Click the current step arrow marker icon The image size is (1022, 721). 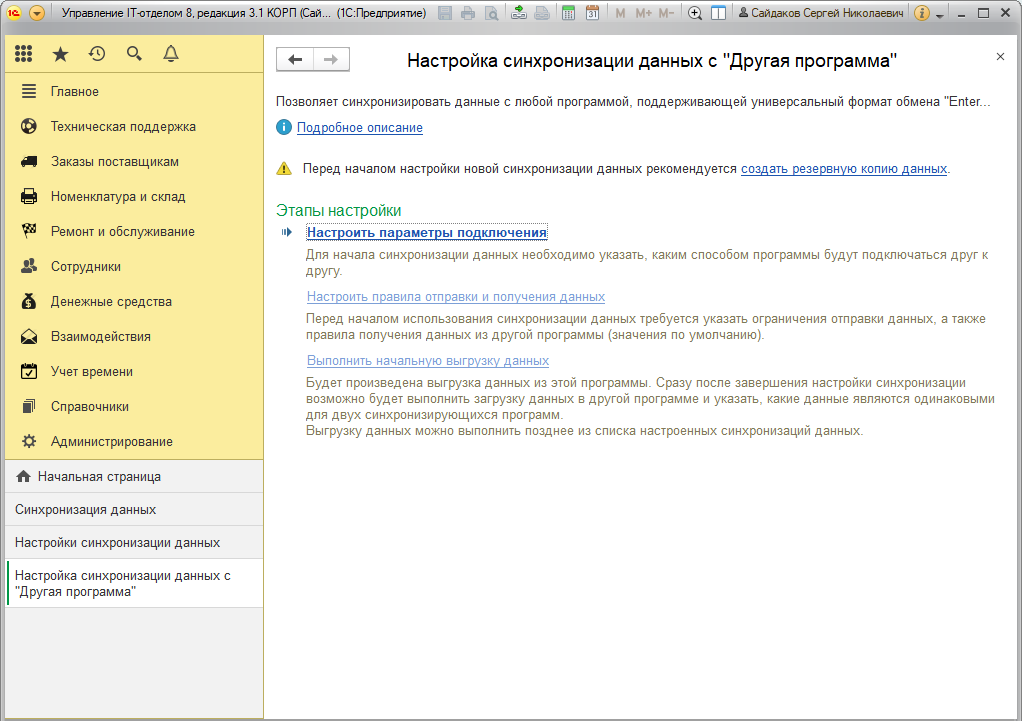[287, 232]
